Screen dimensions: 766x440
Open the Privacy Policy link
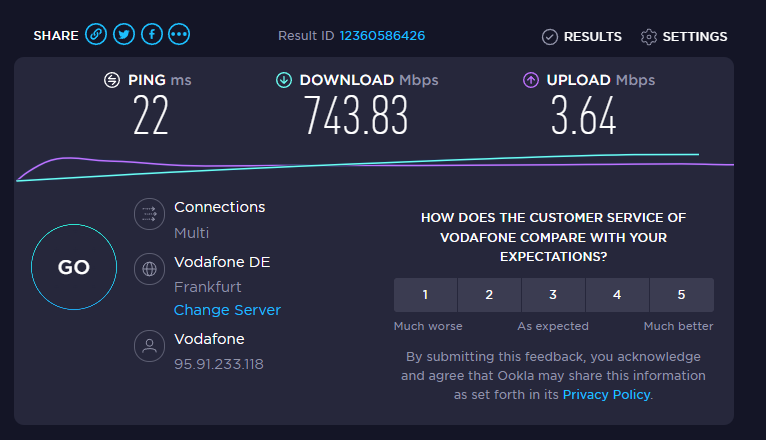pyautogui.click(x=606, y=395)
